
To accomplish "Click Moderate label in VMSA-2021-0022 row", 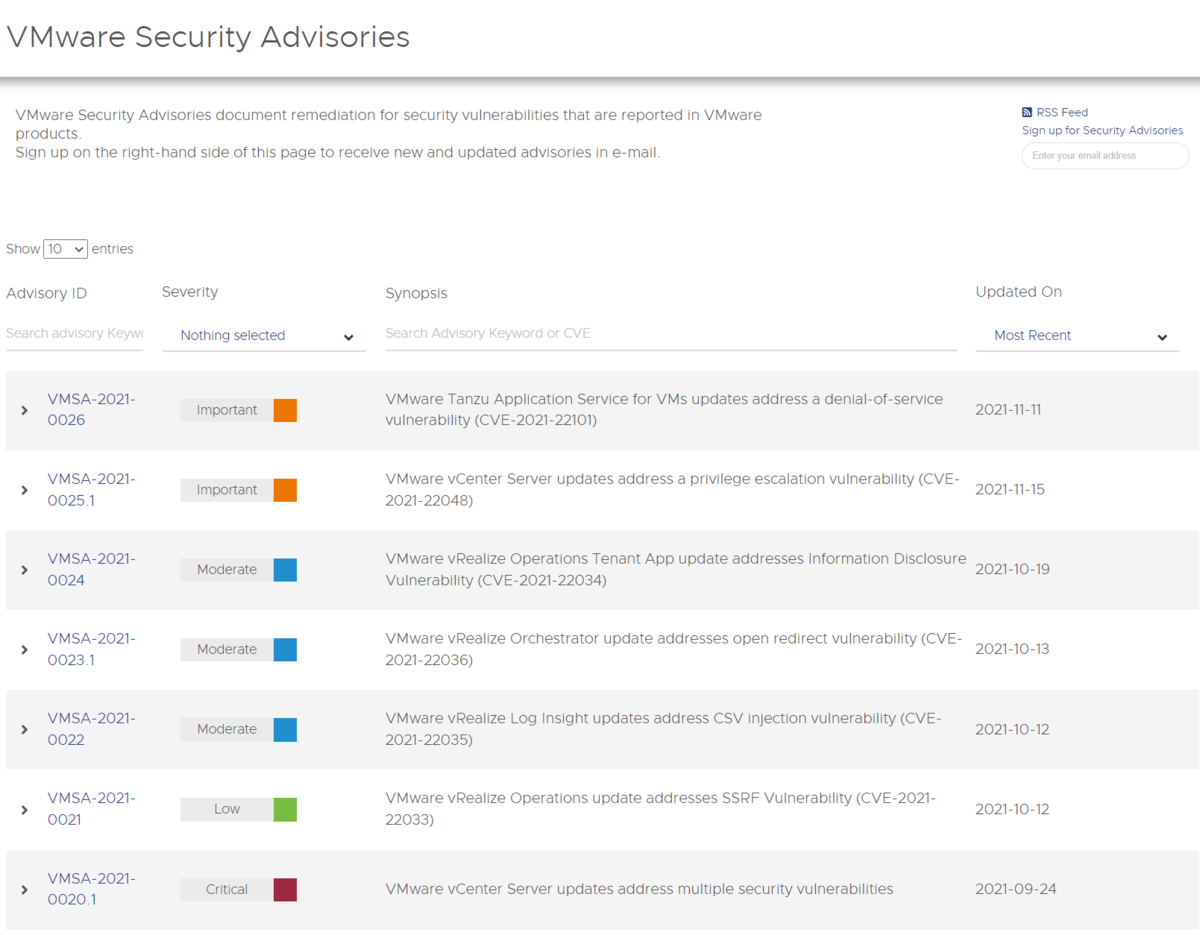I will [227, 730].
